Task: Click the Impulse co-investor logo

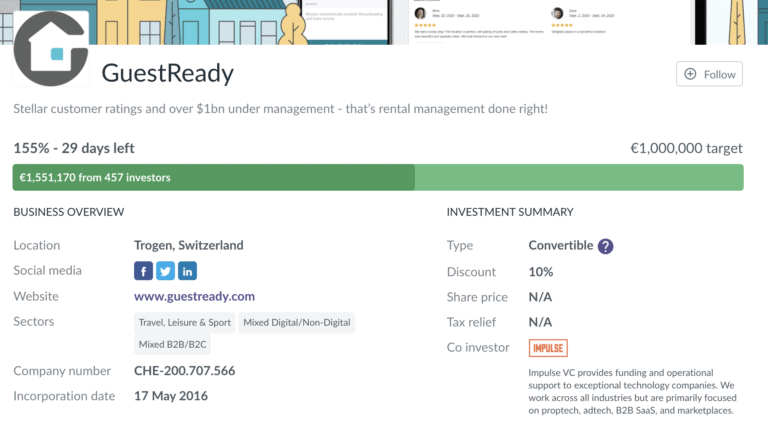Action: coord(548,348)
